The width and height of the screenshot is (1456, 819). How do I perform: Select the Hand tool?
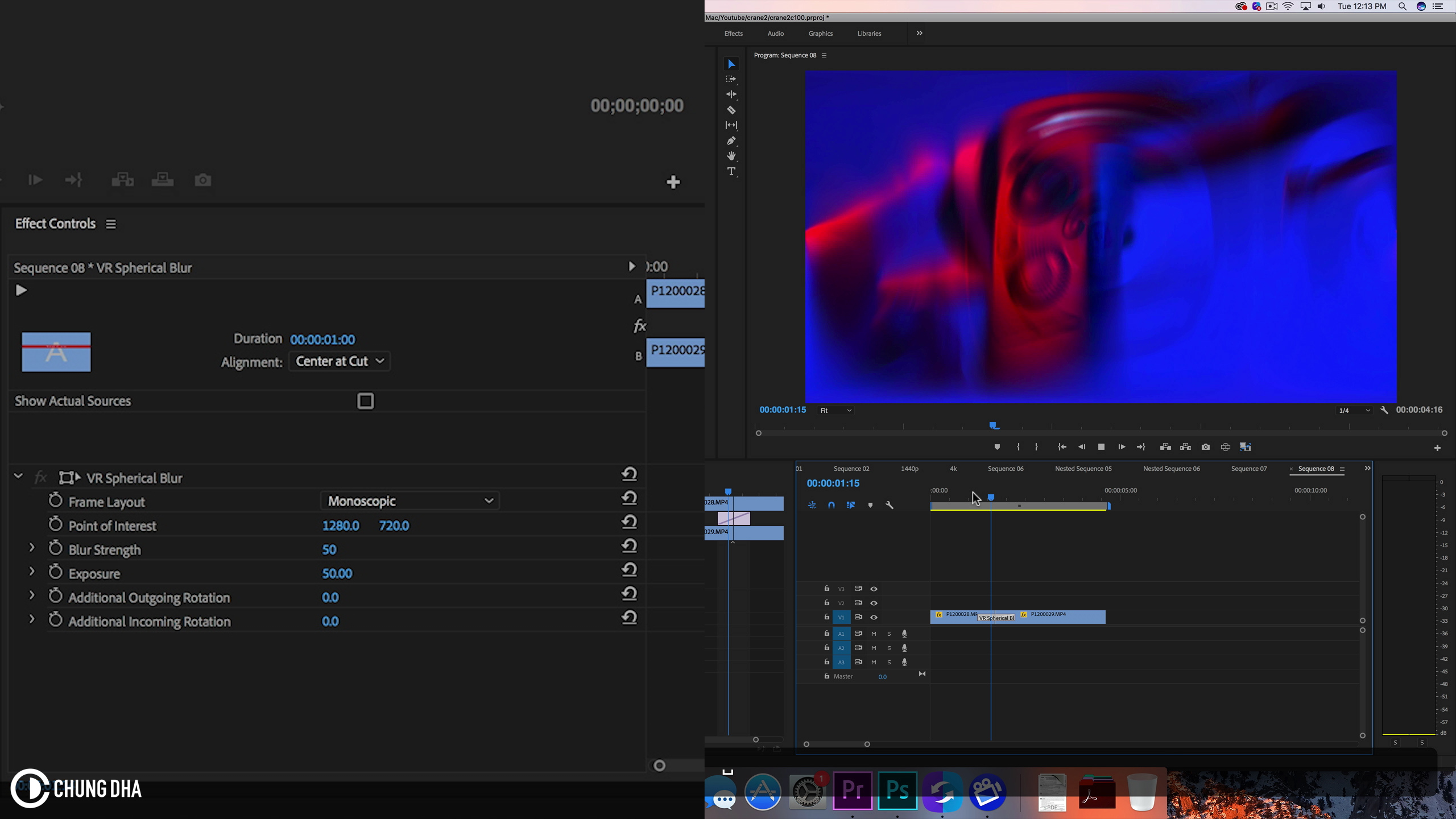point(731,156)
